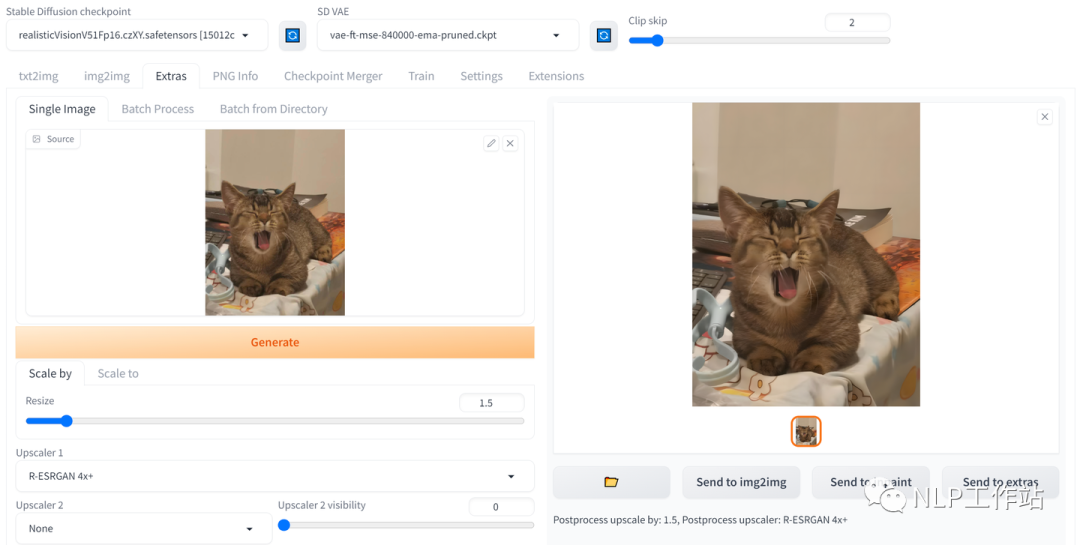Open the PNG Info tab
1080x545 pixels.
[236, 76]
